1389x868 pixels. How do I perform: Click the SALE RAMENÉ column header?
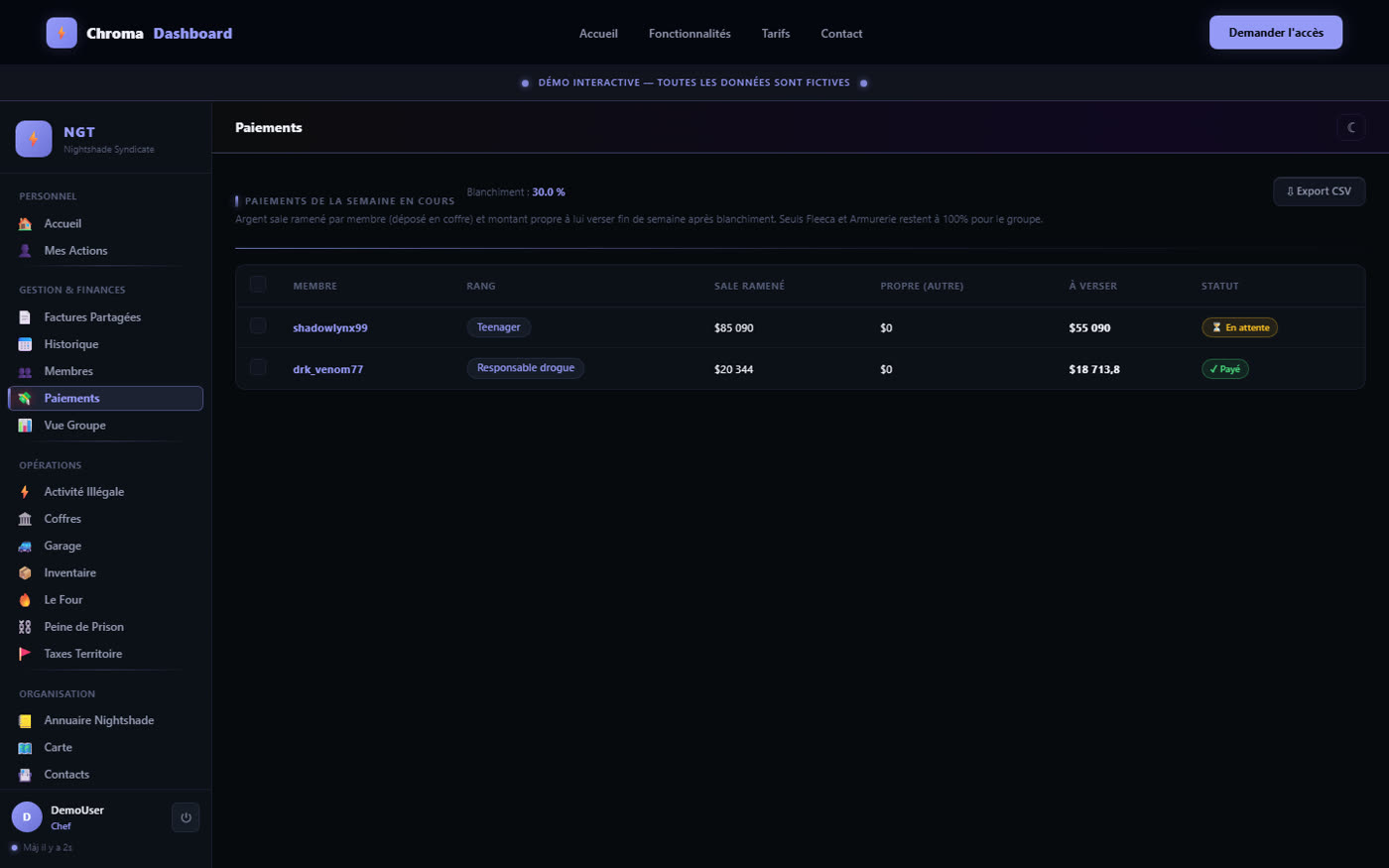pyautogui.click(x=749, y=286)
